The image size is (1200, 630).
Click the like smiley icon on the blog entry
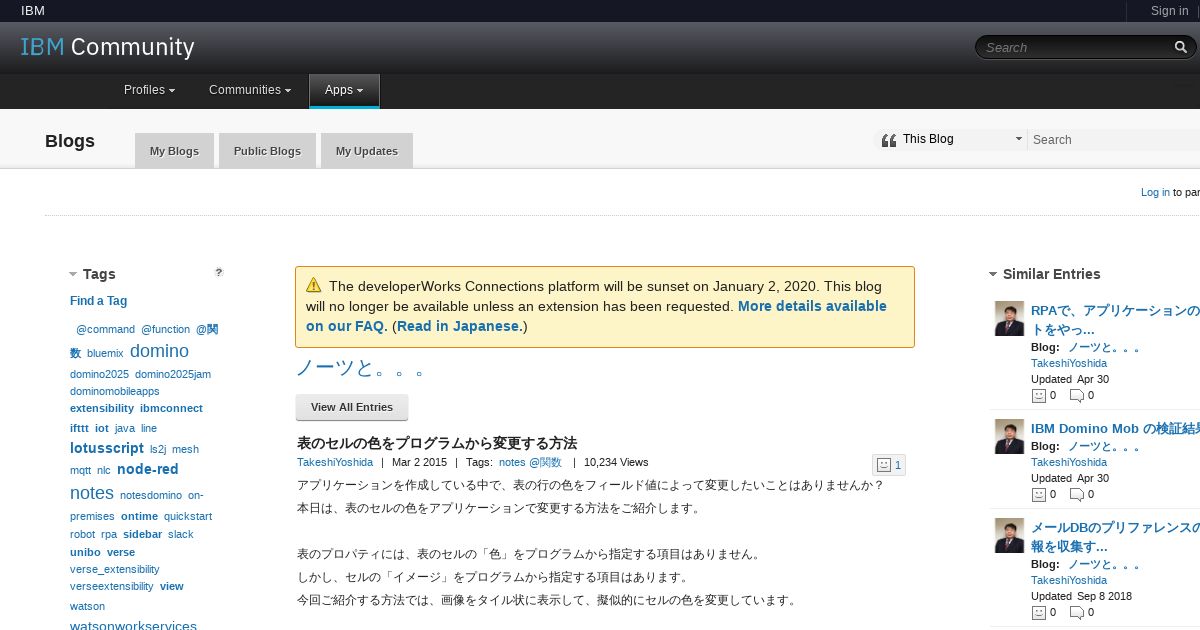[883, 464]
